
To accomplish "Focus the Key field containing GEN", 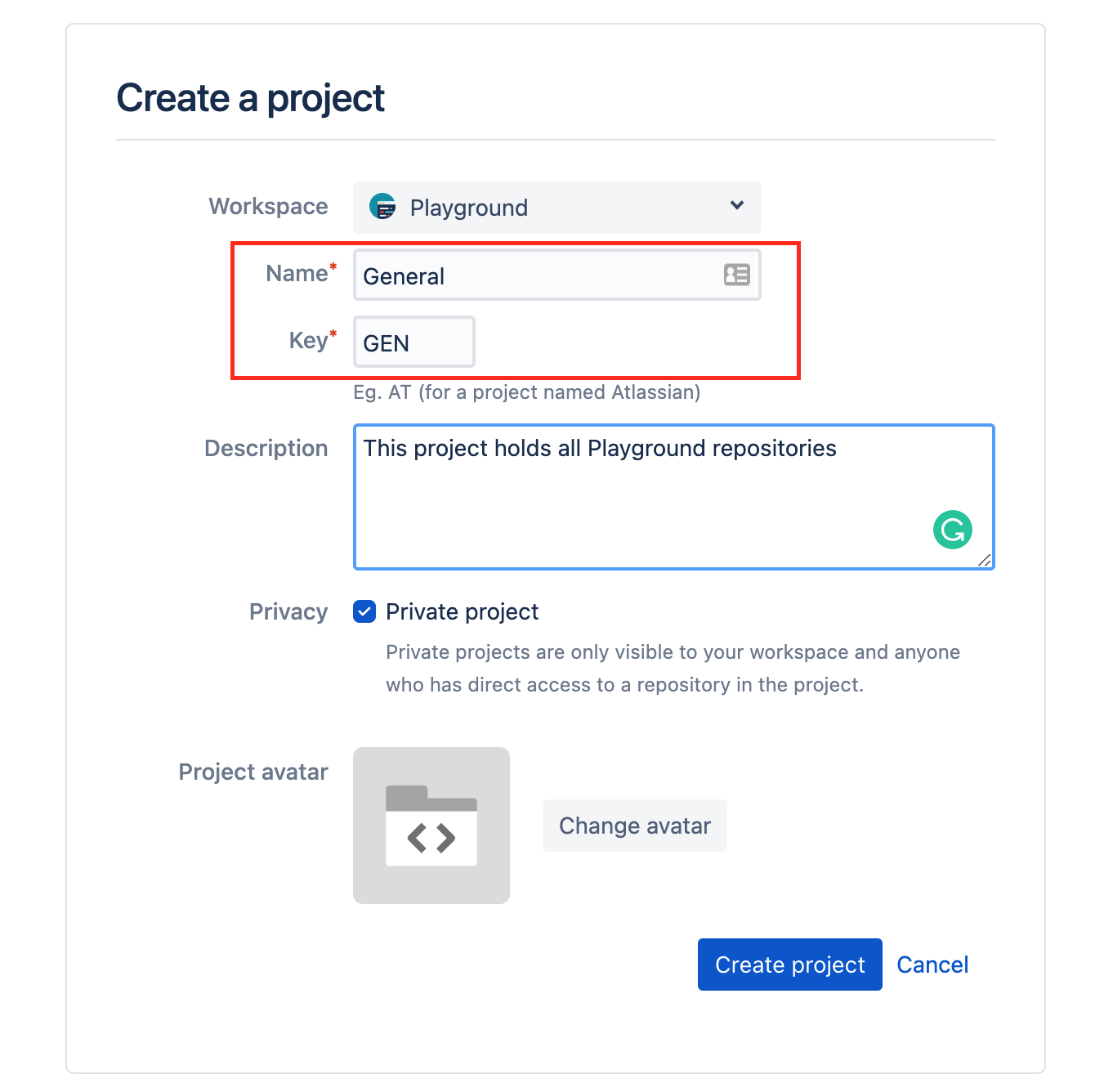I will pyautogui.click(x=414, y=342).
